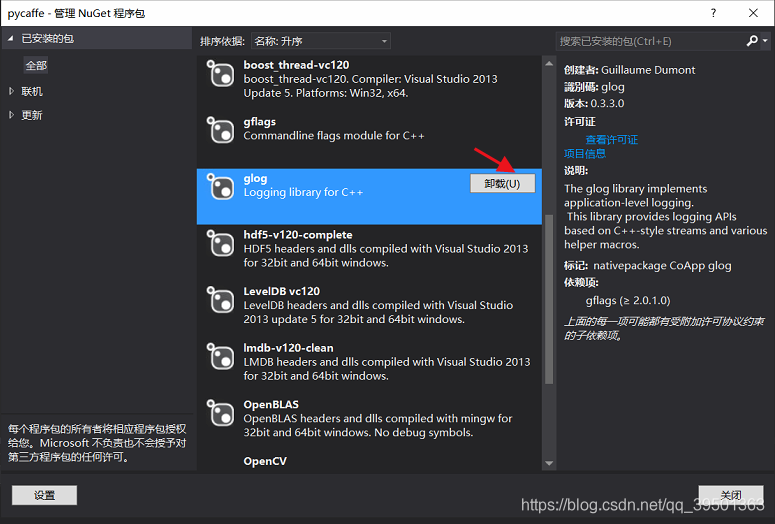This screenshot has width=775, height=524.
Task: Click 'Commandline flags module for C++' description
Action: coord(334,135)
